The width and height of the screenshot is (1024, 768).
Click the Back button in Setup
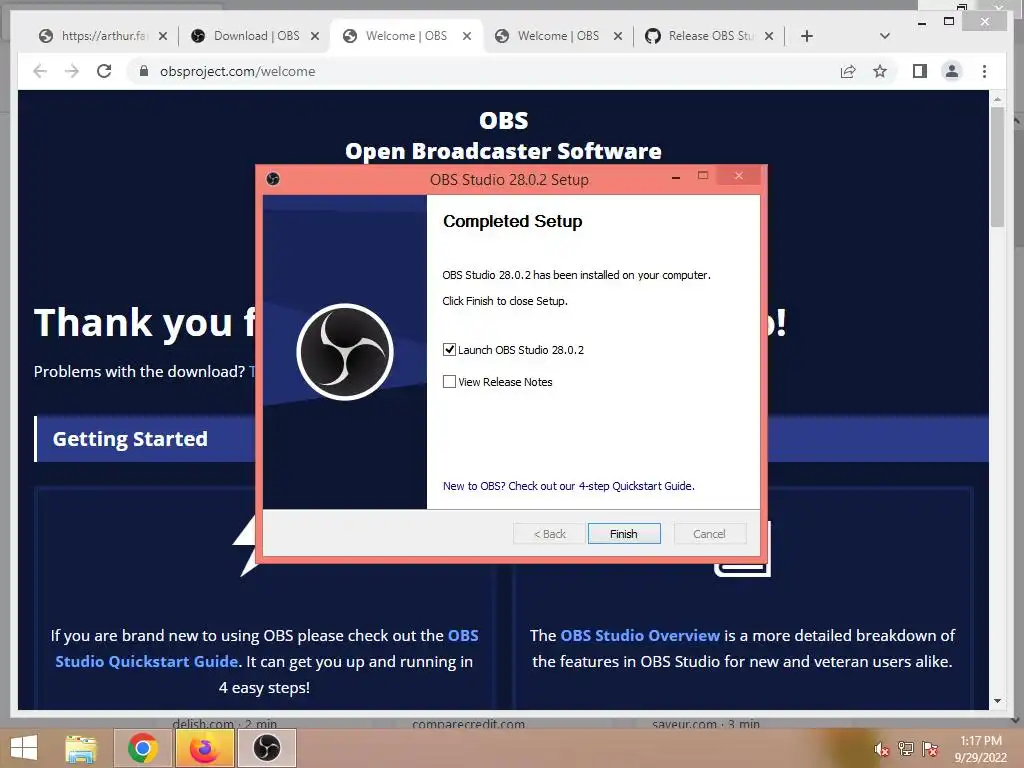pyautogui.click(x=549, y=534)
